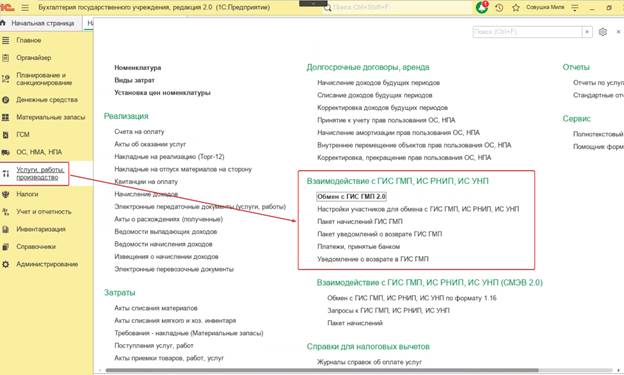This screenshot has width=624, height=375.
Task: Click the horizontal scrollbar at the bottom
Action: [322, 370]
